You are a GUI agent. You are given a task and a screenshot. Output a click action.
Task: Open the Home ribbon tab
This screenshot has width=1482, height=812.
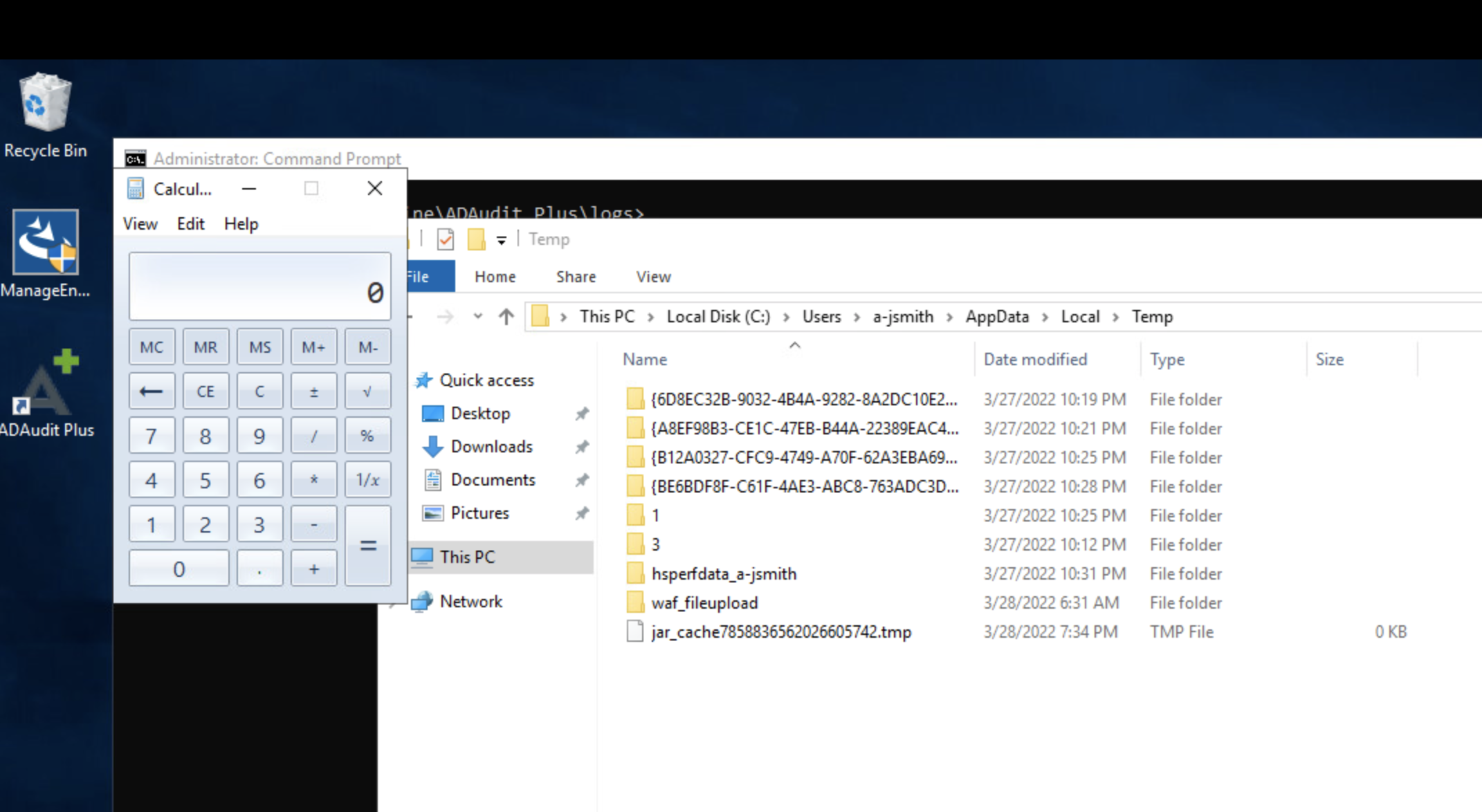pos(495,277)
